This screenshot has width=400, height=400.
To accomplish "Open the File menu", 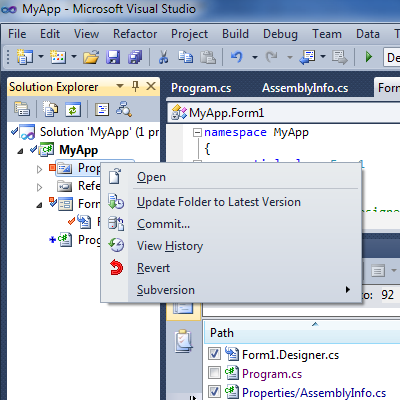I will point(17,34).
